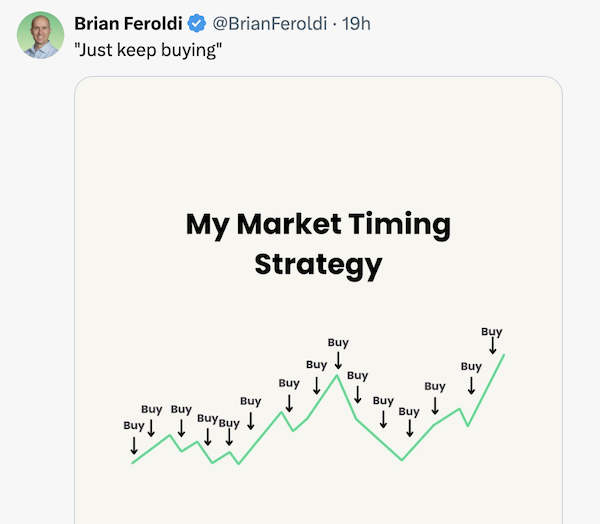600x524 pixels.
Task: Open the My Market Timing Strategy image
Action: pyautogui.click(x=318, y=300)
